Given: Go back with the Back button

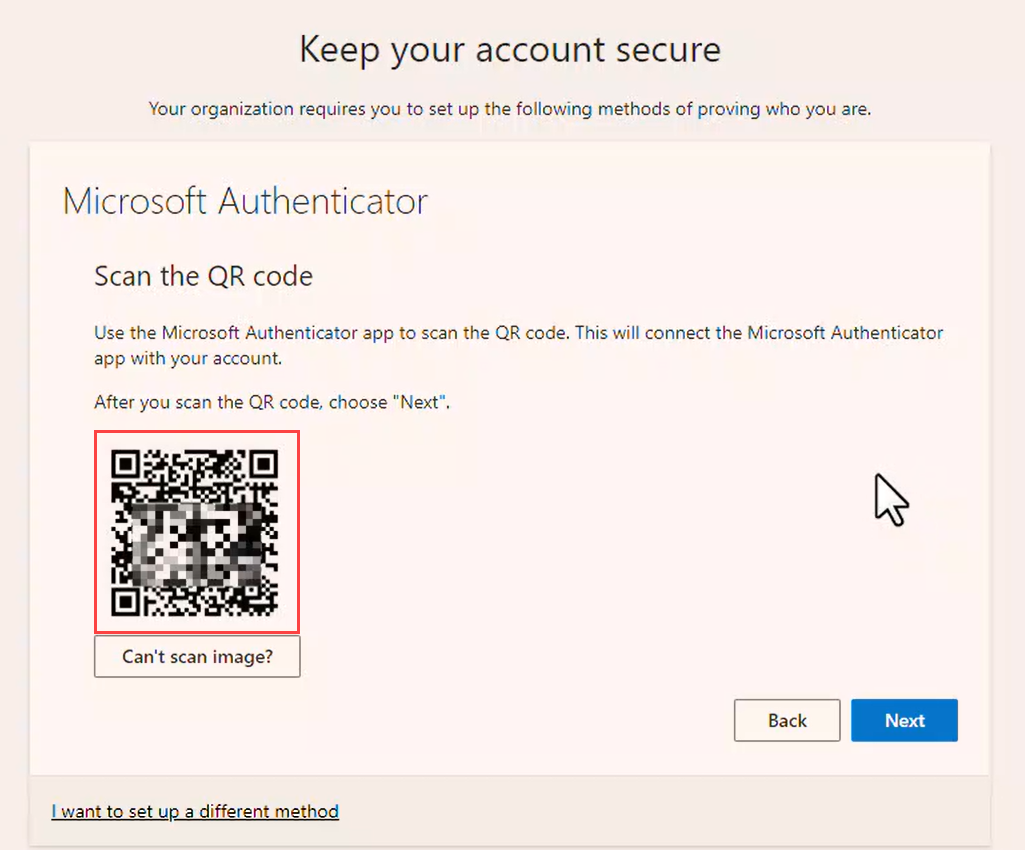Looking at the screenshot, I should pyautogui.click(x=787, y=720).
